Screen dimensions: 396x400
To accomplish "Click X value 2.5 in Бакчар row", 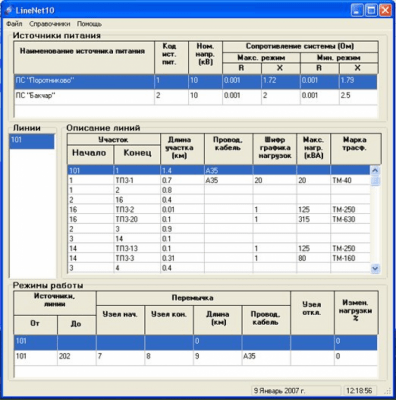I will (358, 96).
